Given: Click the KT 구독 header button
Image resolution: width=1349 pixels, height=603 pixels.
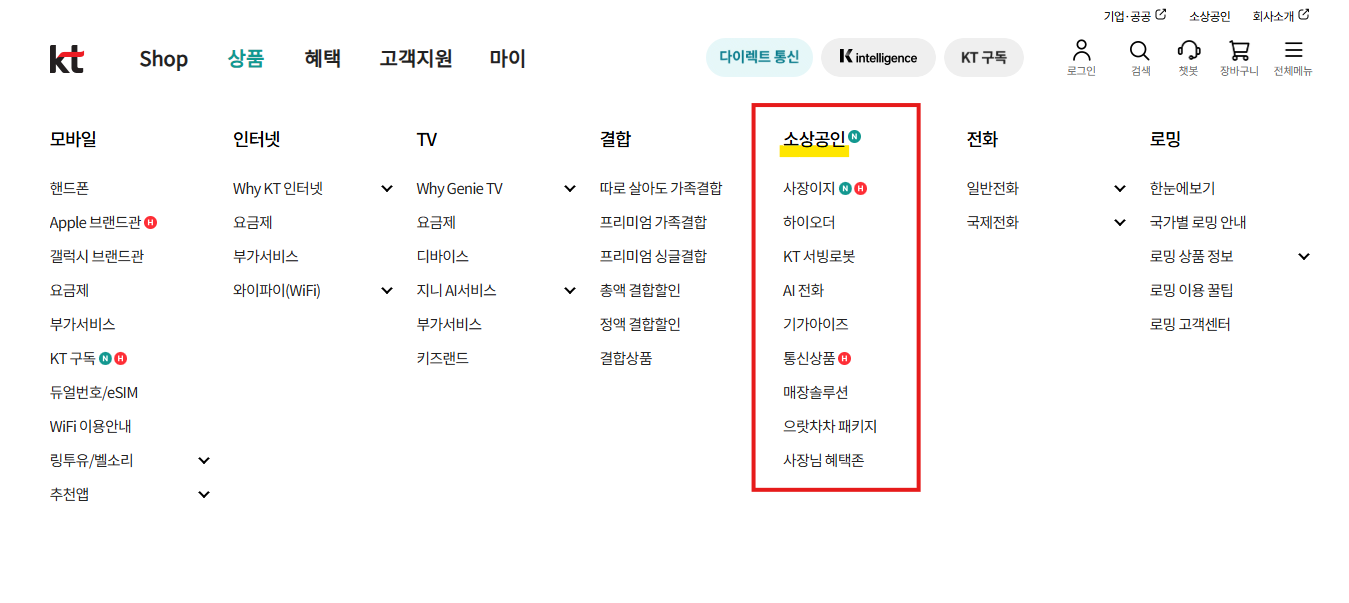Looking at the screenshot, I should [x=984, y=58].
